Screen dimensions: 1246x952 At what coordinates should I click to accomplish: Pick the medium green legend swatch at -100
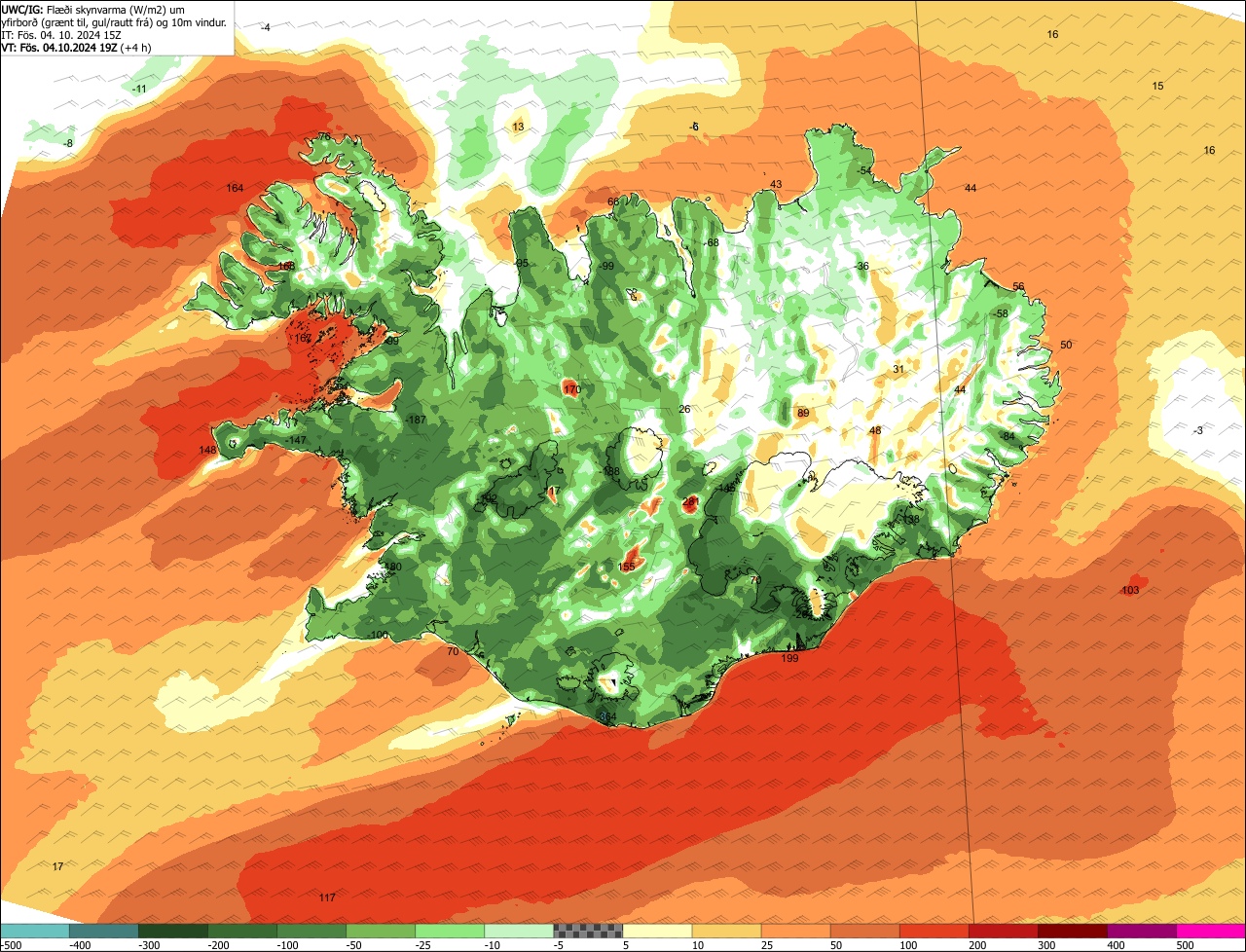tap(311, 931)
